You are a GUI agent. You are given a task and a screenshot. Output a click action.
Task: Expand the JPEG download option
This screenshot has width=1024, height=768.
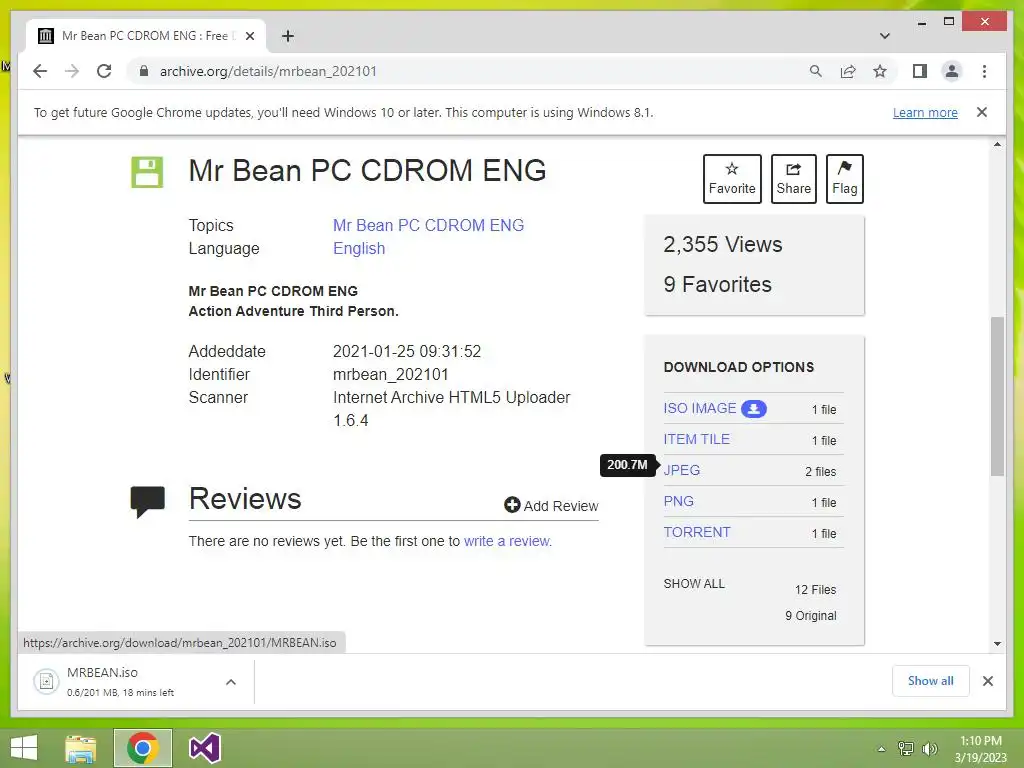point(682,470)
